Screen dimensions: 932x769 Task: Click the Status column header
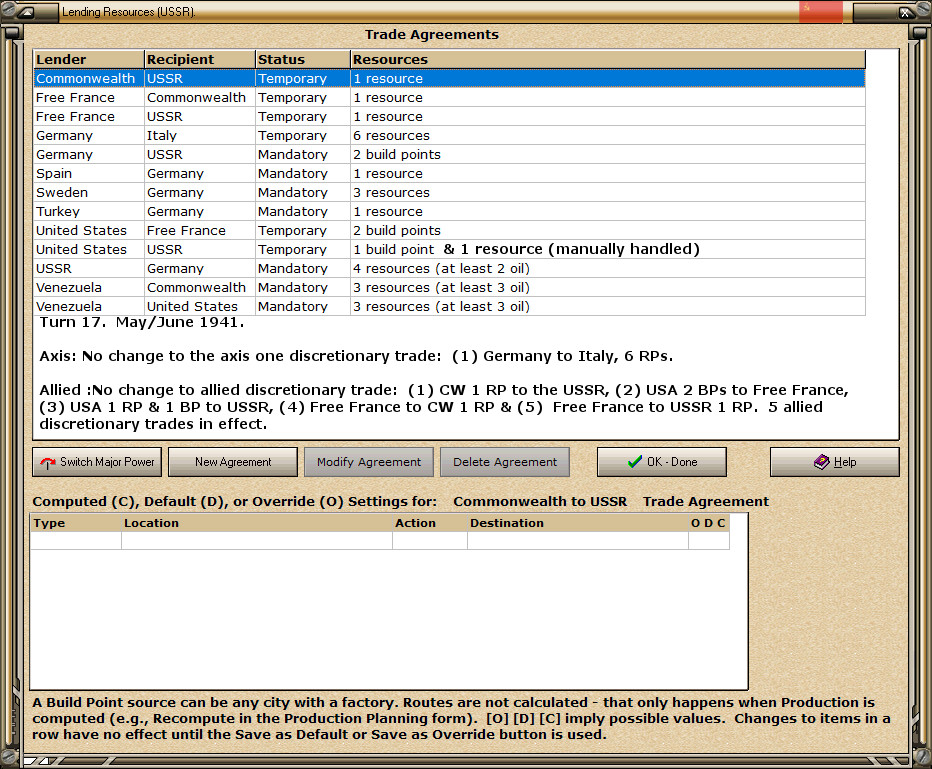click(303, 59)
